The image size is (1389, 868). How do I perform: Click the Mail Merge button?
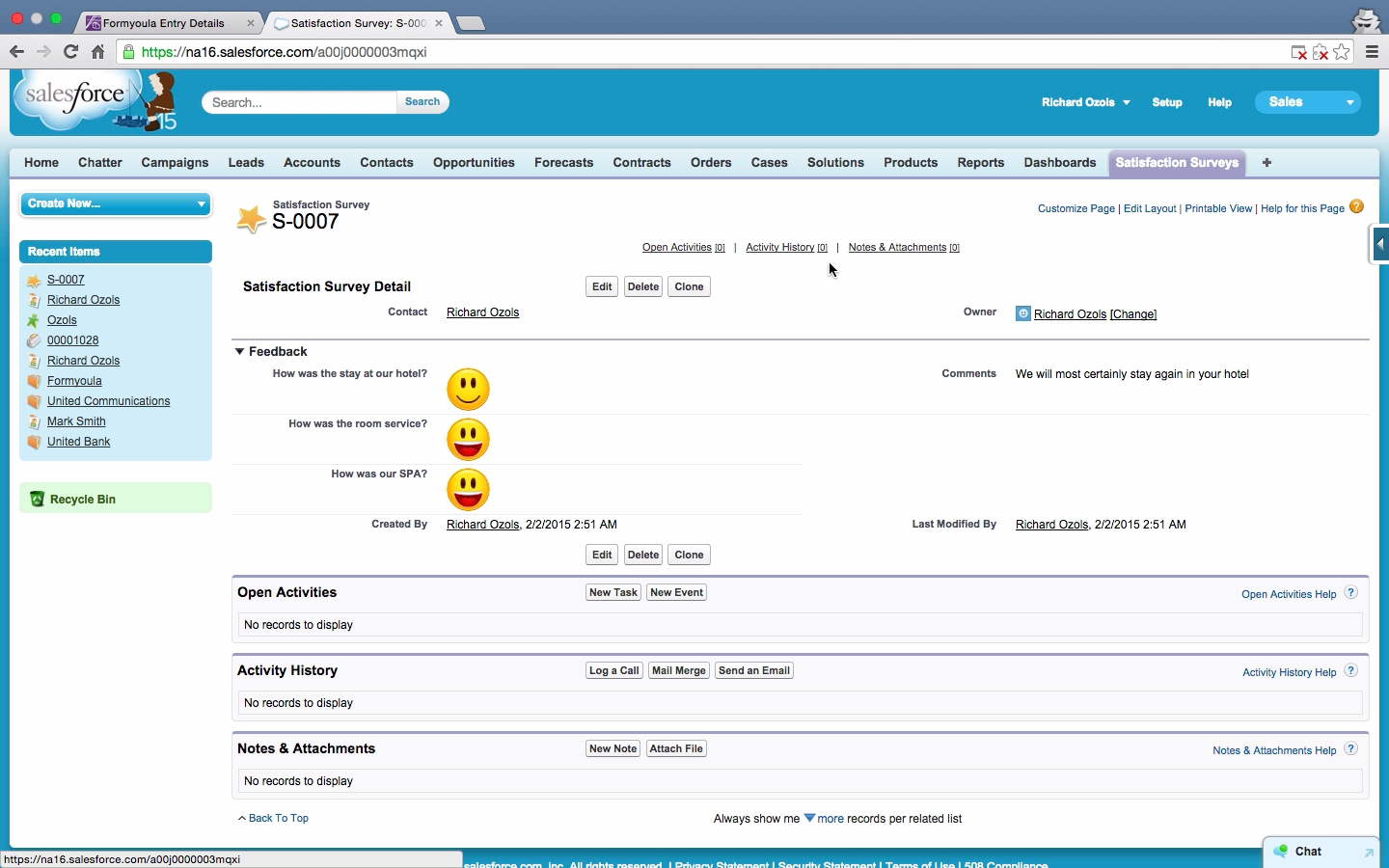tap(679, 670)
